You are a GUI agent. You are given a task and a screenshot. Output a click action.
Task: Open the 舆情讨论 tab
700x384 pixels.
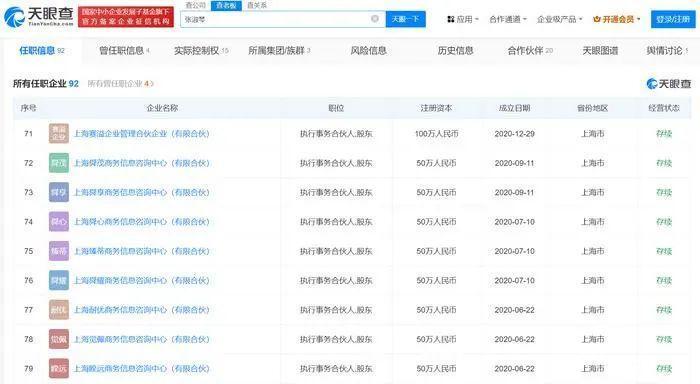[667, 50]
